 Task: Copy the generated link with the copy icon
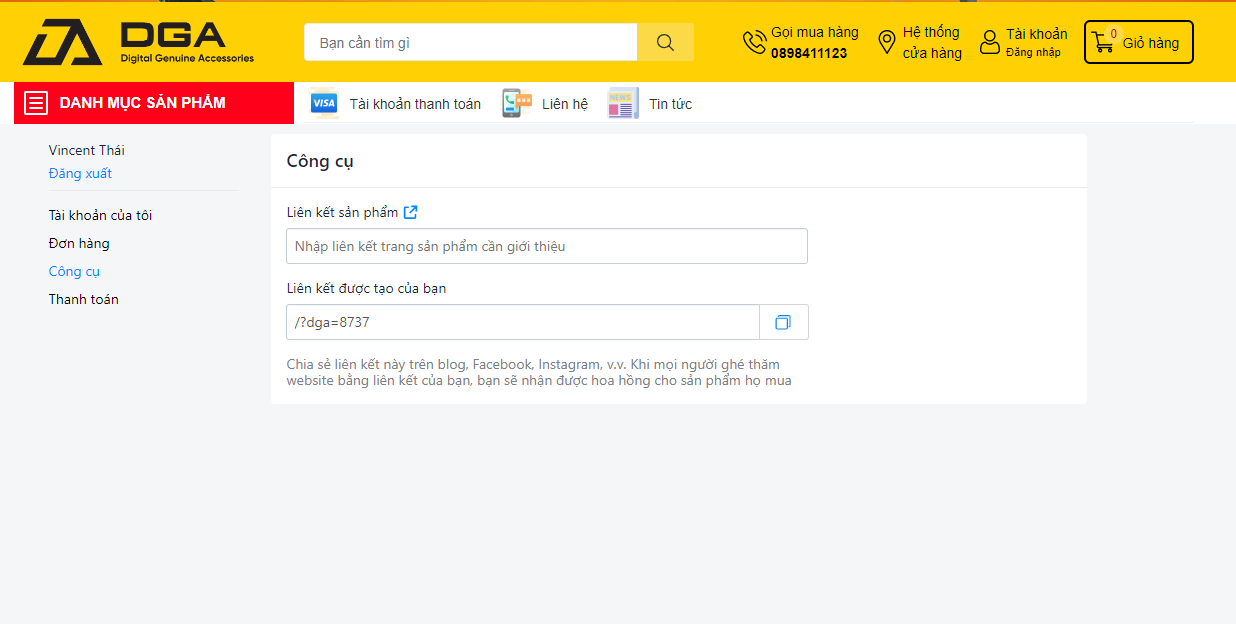[783, 322]
